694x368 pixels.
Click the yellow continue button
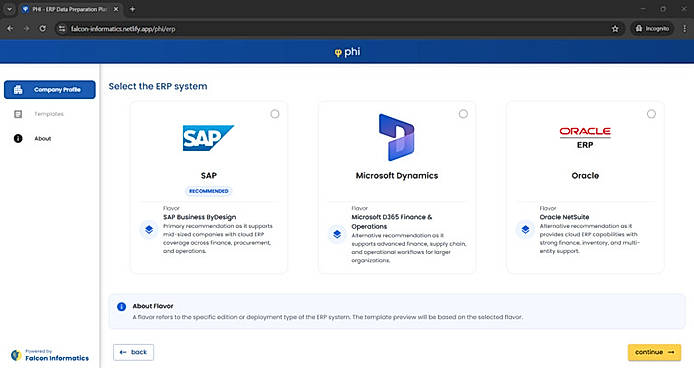(654, 353)
